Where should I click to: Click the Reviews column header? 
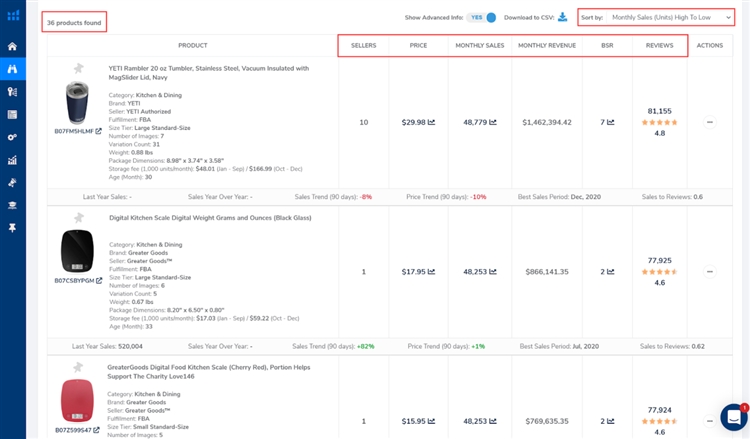(x=659, y=46)
